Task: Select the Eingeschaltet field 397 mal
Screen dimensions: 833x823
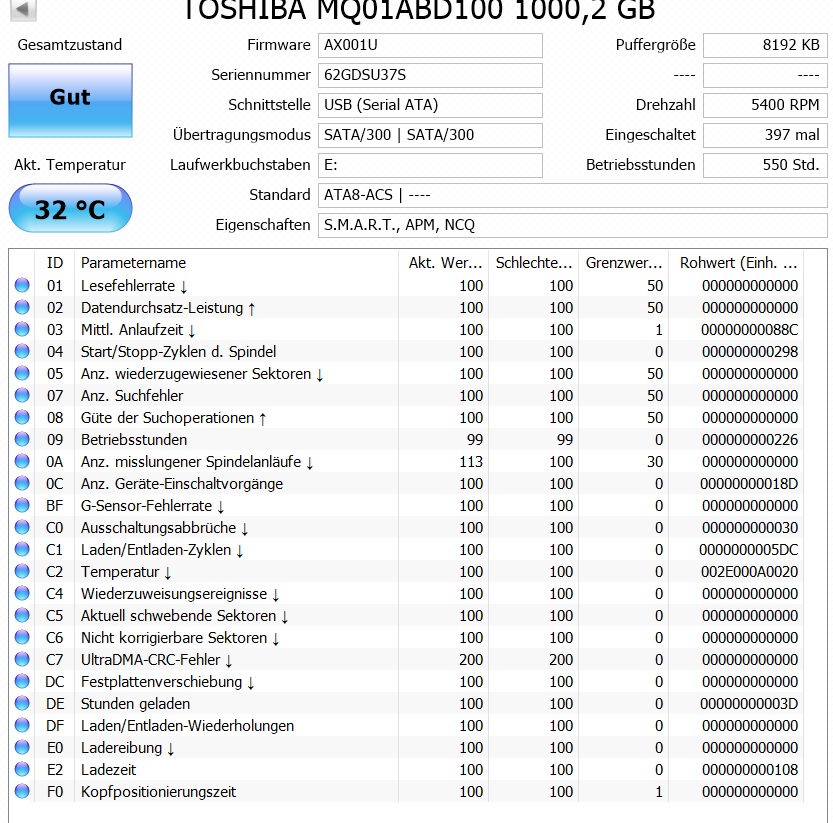Action: [765, 135]
